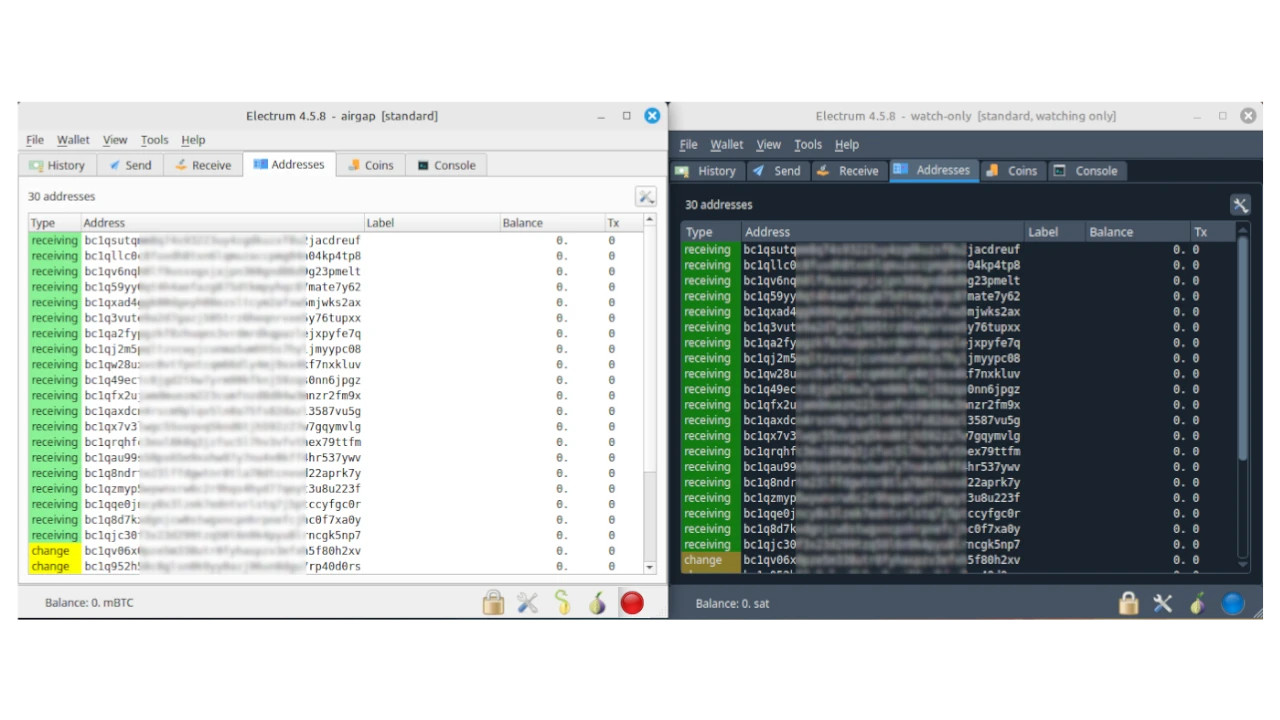Click the seed sprout icon in airgap window

(562, 602)
